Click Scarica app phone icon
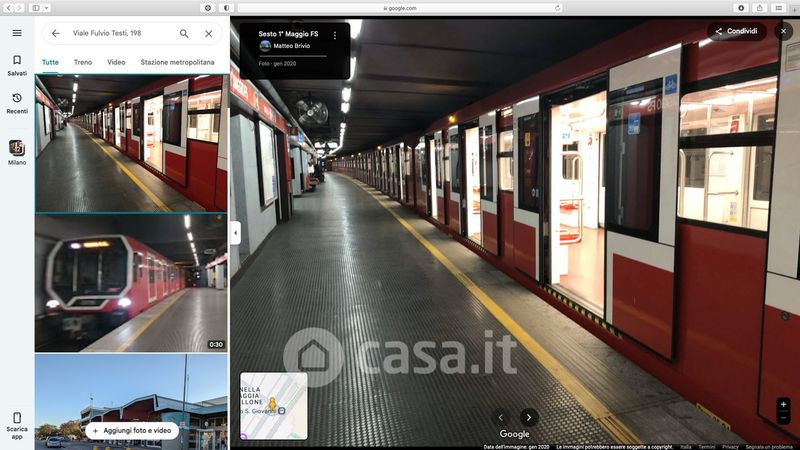Screen dimensions: 800x450 17,423
